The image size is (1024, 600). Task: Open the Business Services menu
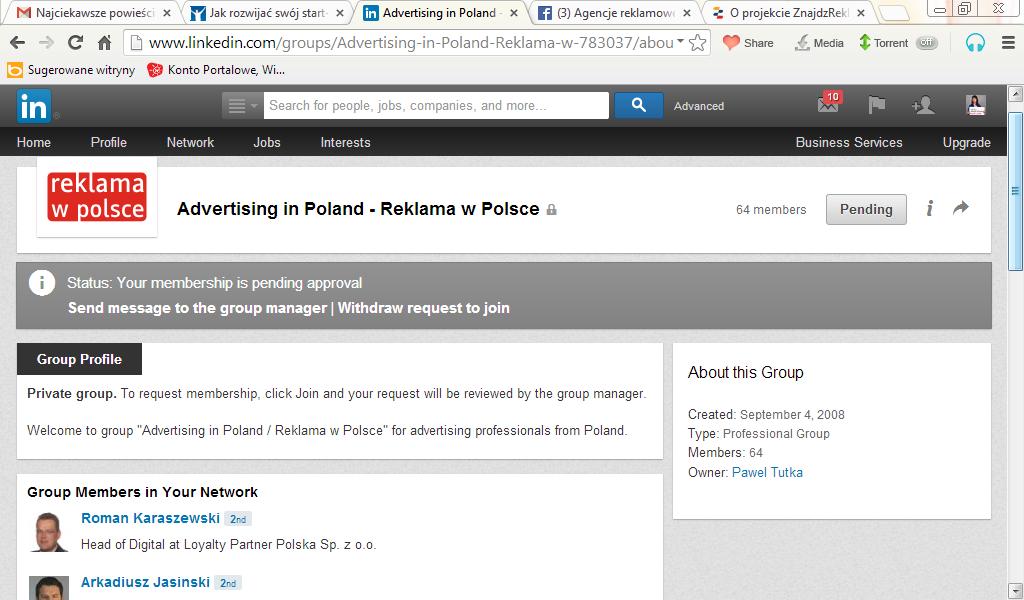tap(849, 142)
